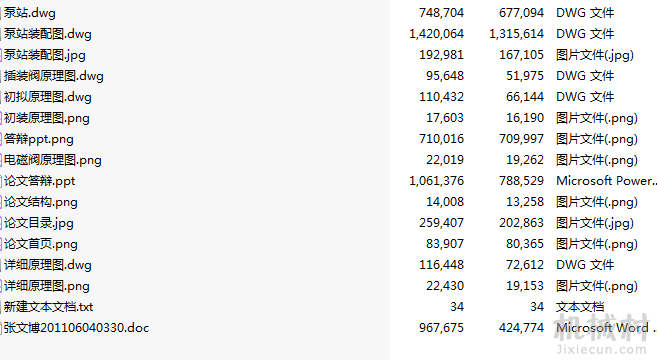The image size is (657, 360).
Task: Select the 详细原理图.dwg file entry
Action: tap(48, 265)
